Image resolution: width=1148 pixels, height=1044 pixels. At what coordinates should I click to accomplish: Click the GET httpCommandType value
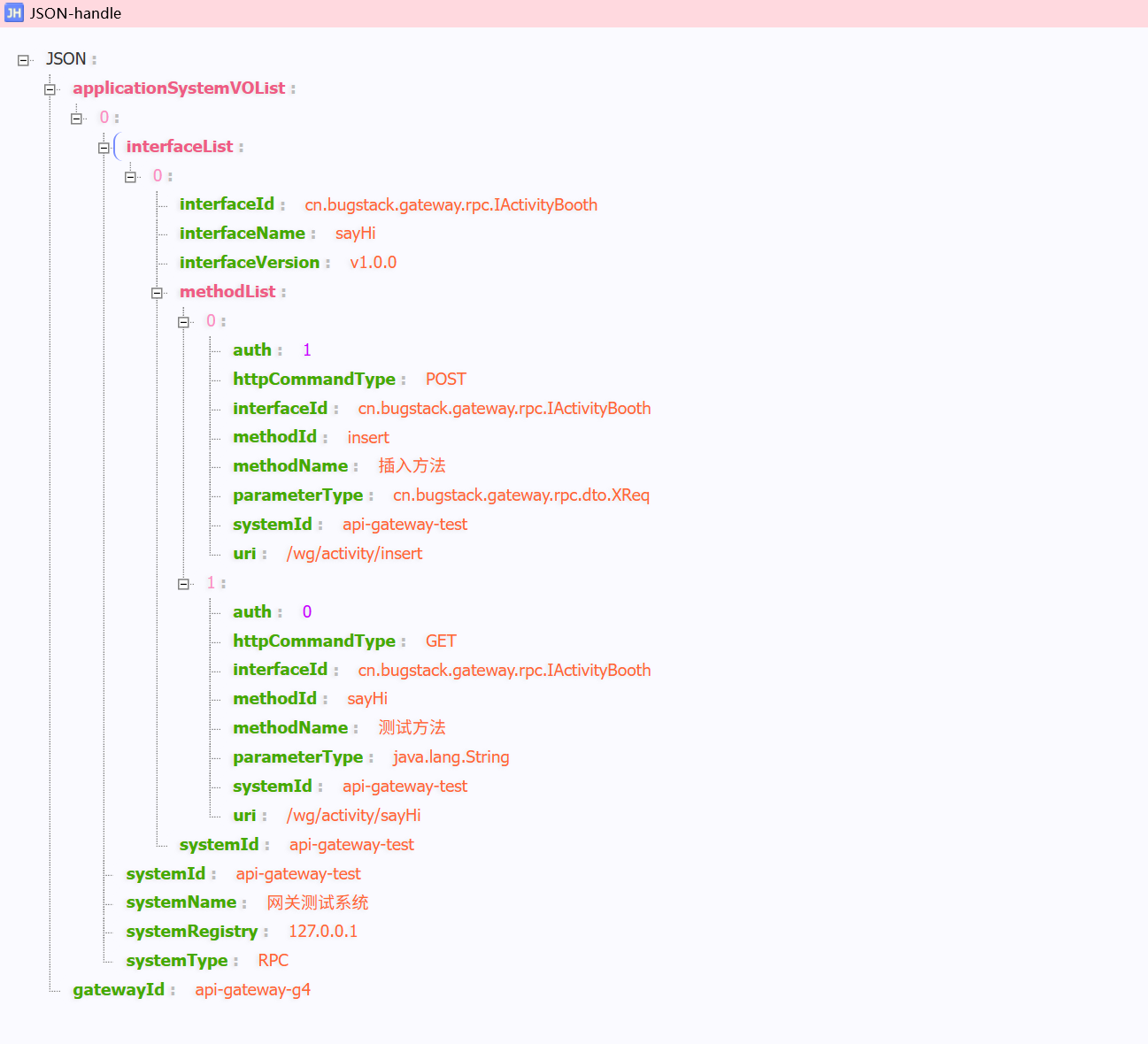[441, 641]
